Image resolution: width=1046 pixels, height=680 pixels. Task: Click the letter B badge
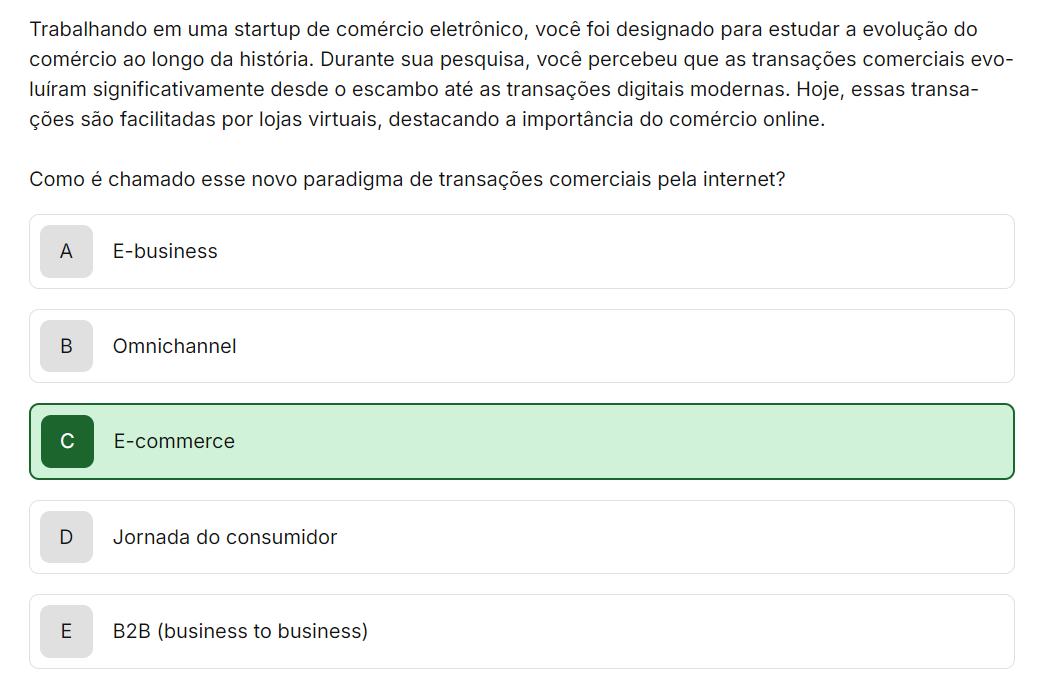tap(66, 347)
